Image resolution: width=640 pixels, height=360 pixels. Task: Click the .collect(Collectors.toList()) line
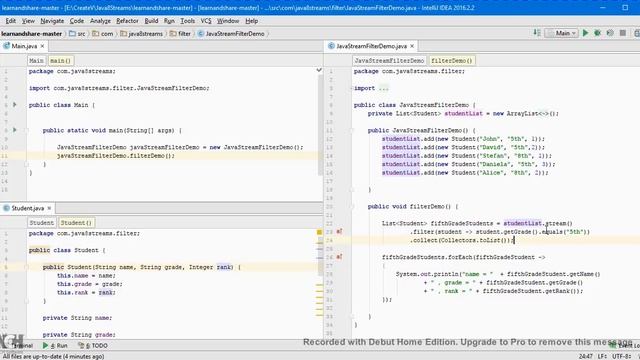tap(462, 240)
